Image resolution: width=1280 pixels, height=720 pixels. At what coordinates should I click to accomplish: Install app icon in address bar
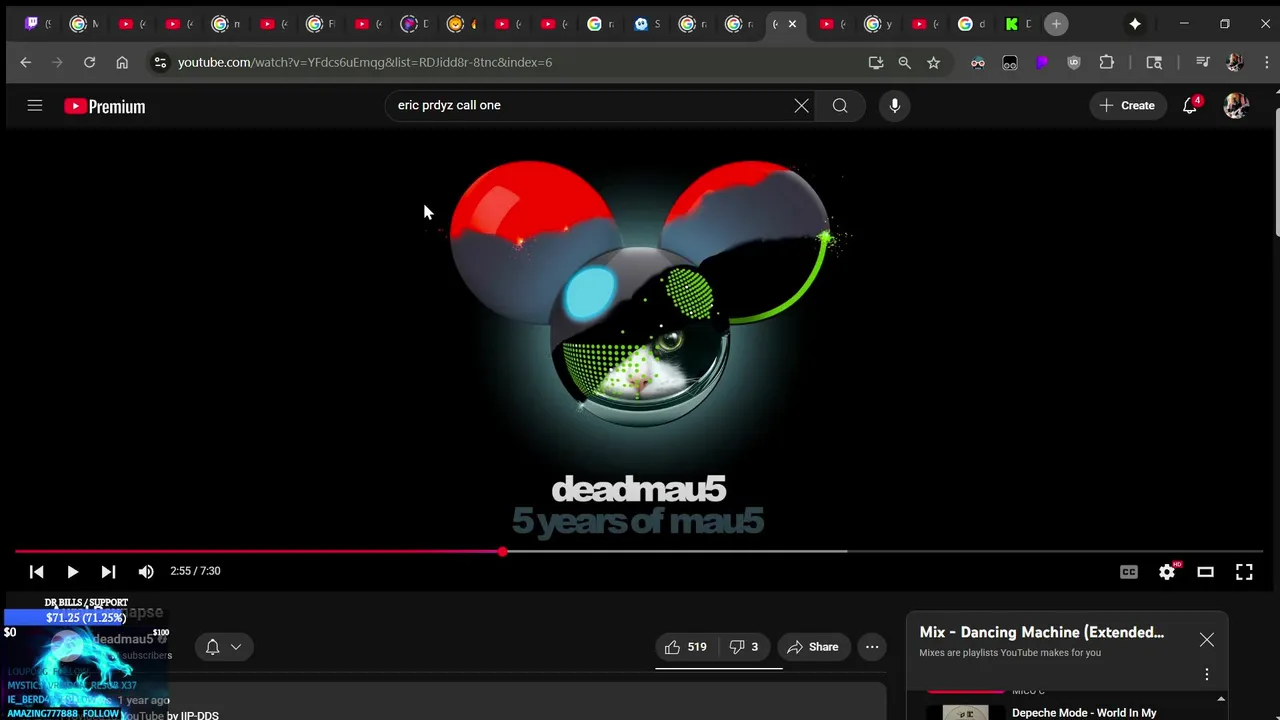pyautogui.click(x=876, y=62)
